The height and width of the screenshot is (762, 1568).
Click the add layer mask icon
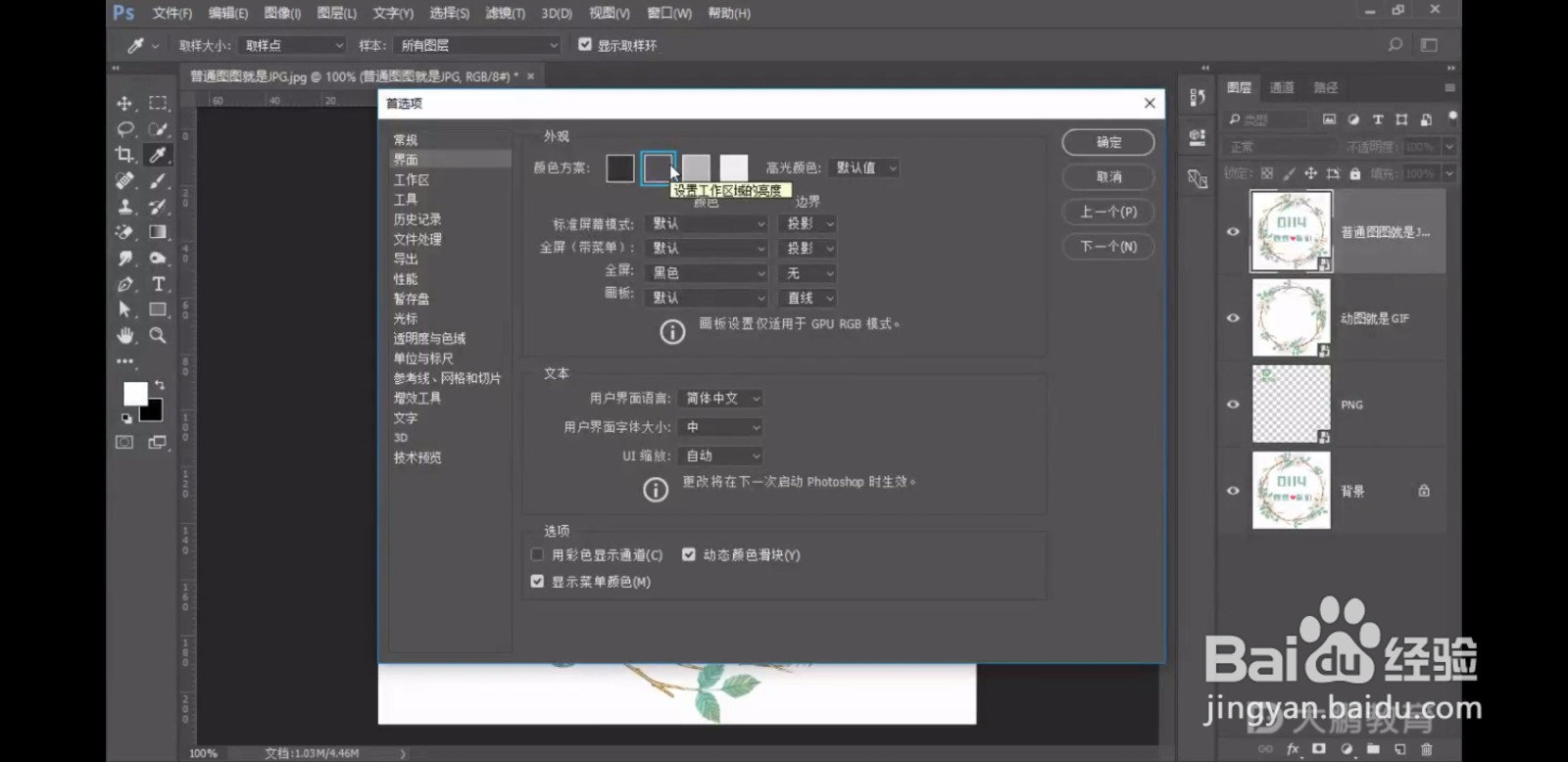coord(1319,749)
